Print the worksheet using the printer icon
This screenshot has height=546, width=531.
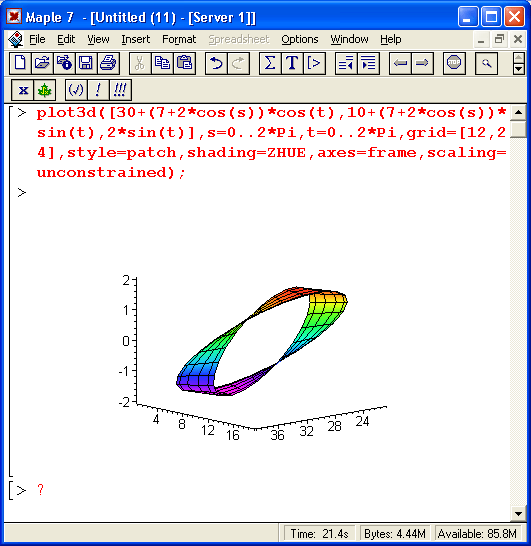[x=108, y=63]
